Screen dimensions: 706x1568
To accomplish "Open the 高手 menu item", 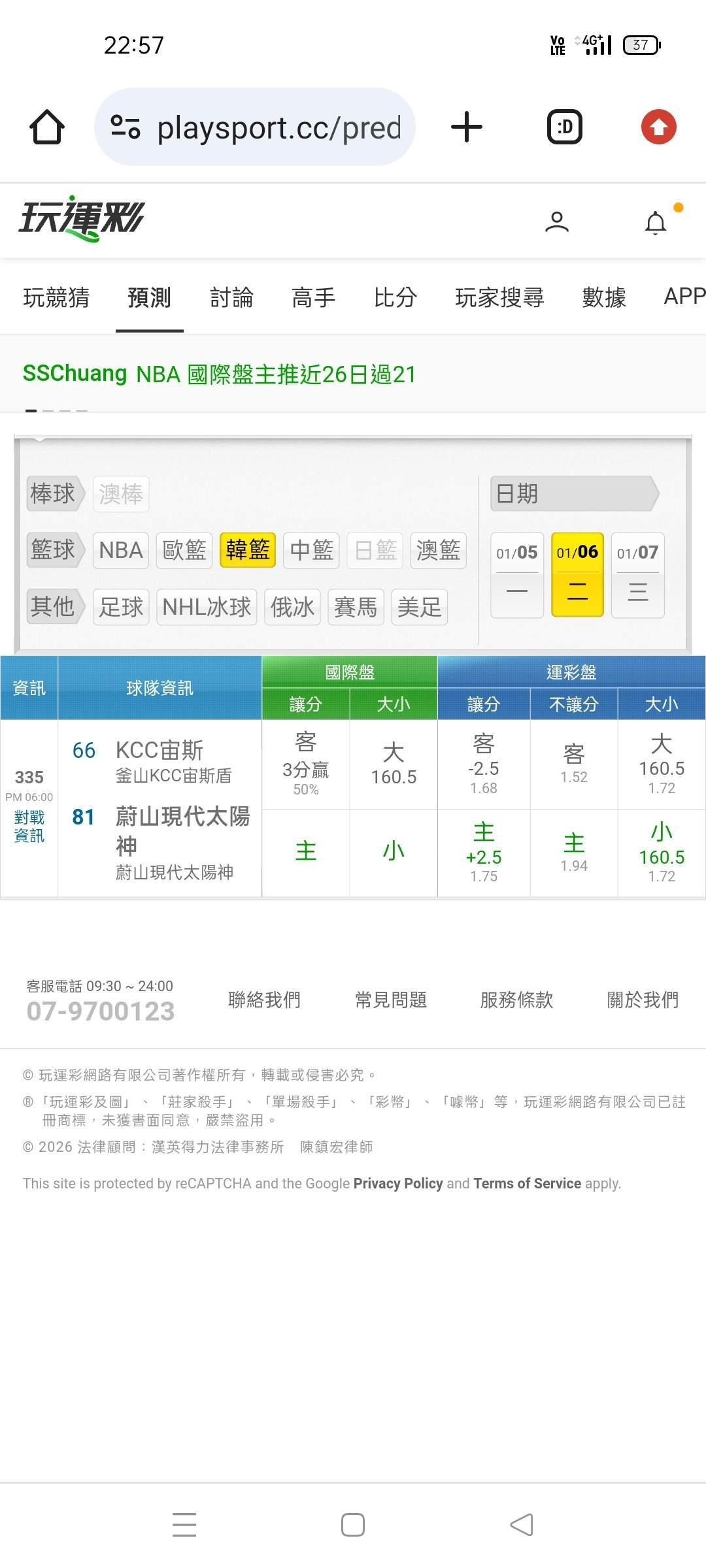I will pyautogui.click(x=313, y=297).
